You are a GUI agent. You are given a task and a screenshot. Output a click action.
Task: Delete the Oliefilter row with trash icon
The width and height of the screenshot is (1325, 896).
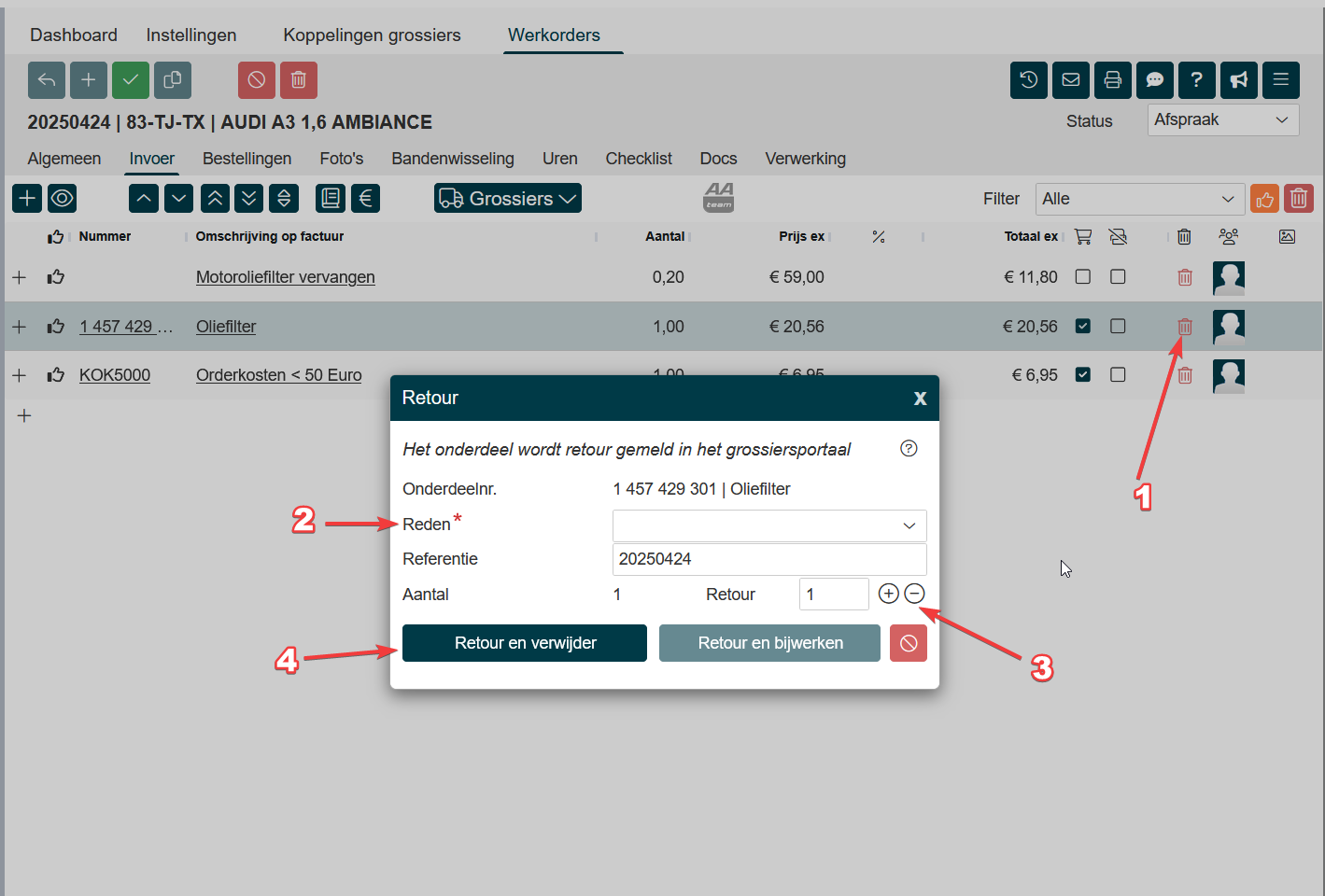tap(1184, 327)
